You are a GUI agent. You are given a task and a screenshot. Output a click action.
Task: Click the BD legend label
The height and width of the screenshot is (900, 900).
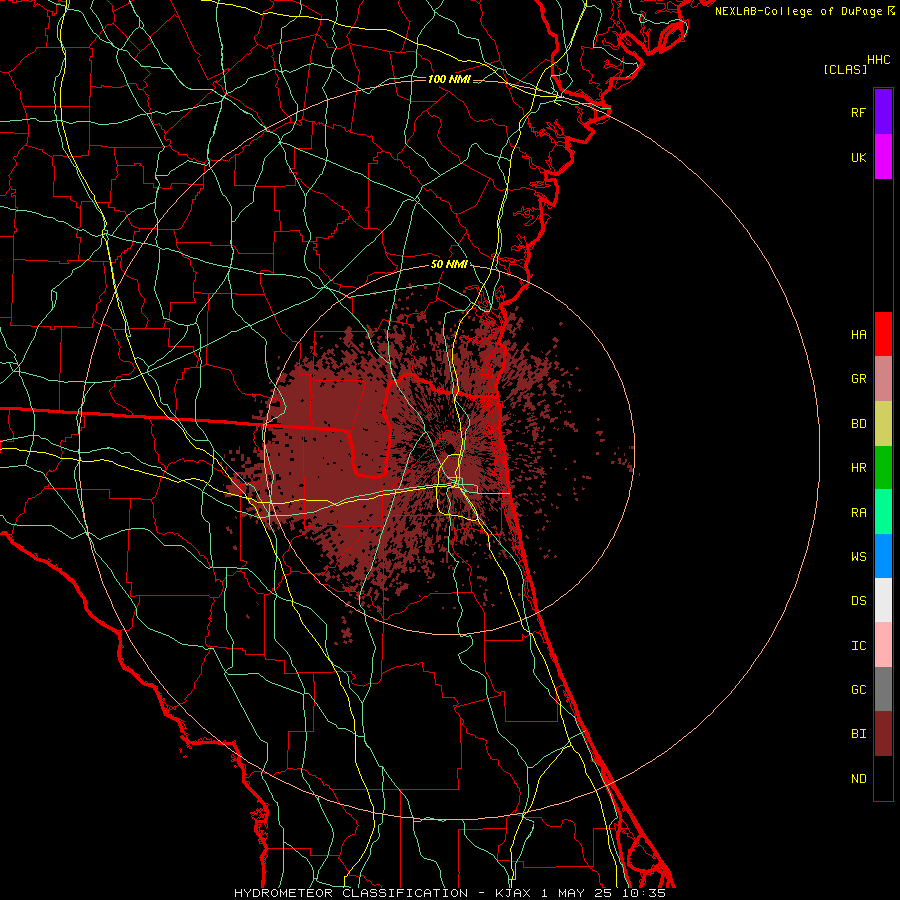click(858, 424)
